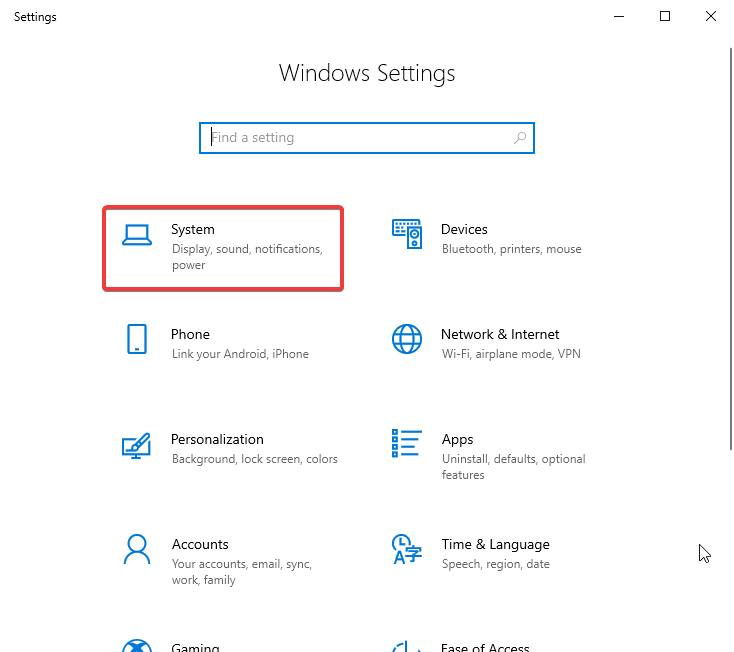
Task: Open the Network & Internet globe icon
Action: click(x=406, y=339)
